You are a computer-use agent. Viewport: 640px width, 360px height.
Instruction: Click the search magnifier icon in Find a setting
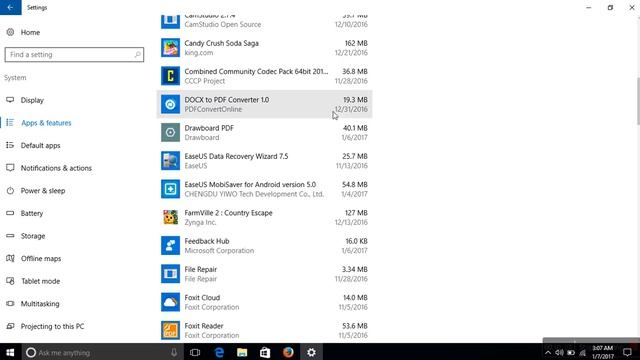point(138,54)
